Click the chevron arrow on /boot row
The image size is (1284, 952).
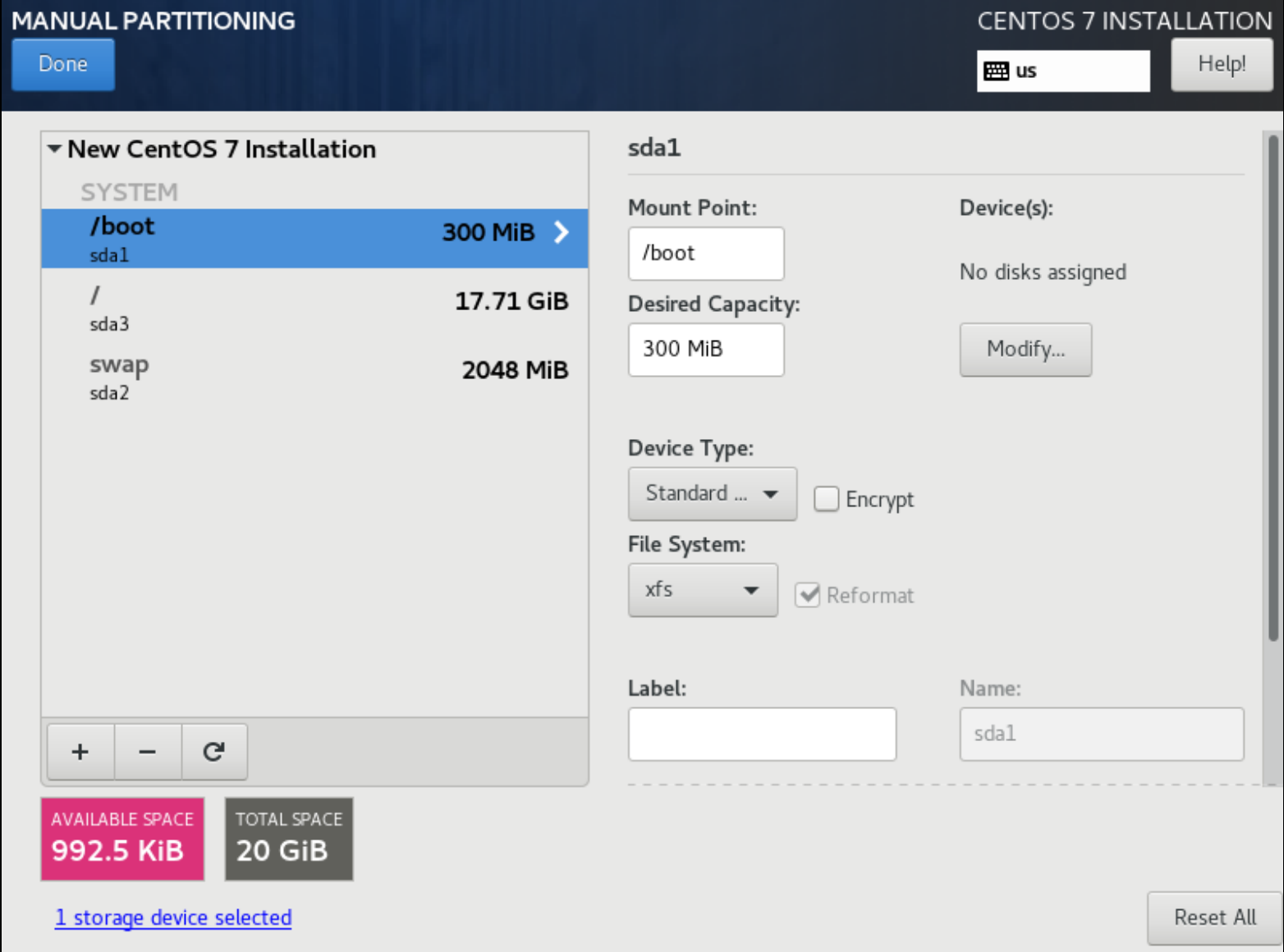[562, 232]
